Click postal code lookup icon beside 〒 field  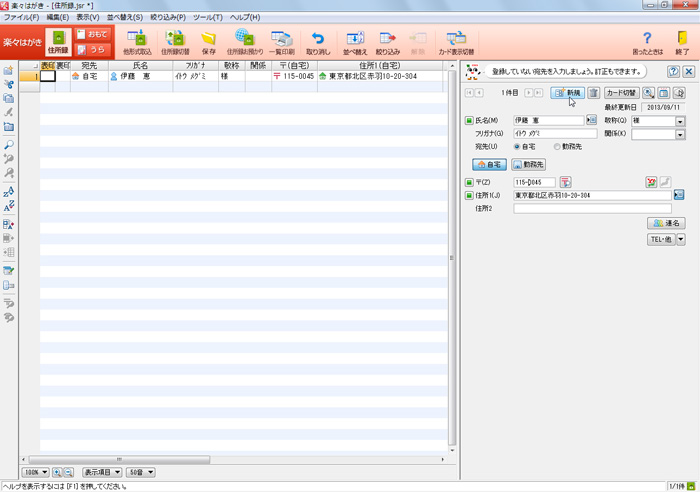(x=565, y=182)
